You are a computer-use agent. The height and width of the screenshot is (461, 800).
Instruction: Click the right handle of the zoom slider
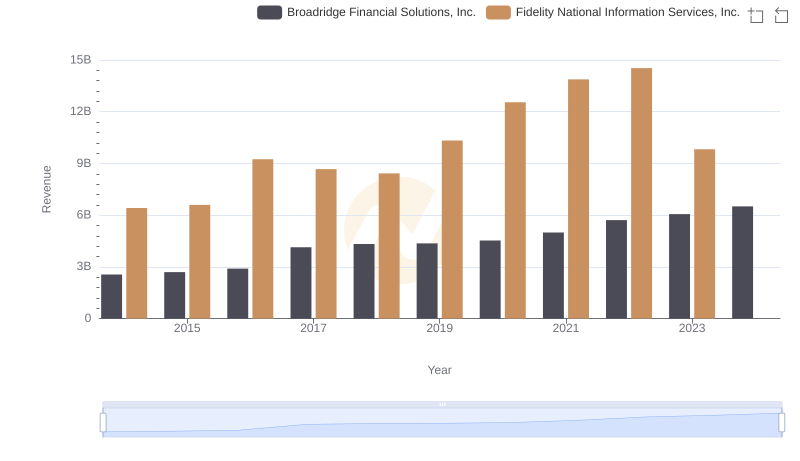click(781, 422)
